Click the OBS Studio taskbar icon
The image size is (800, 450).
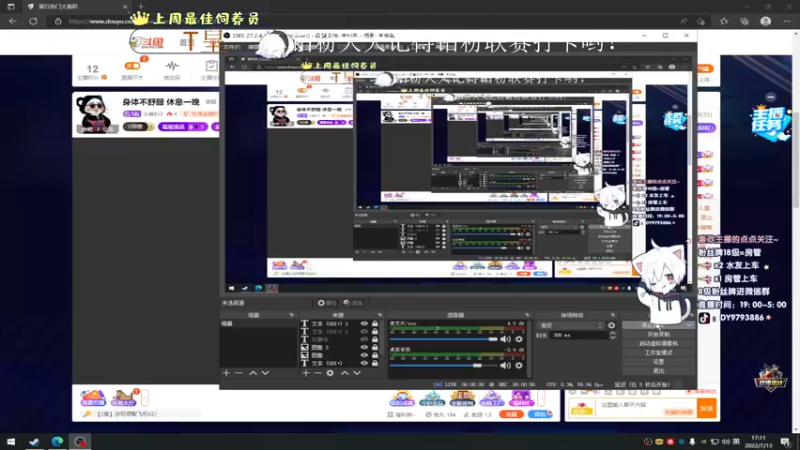(80, 442)
